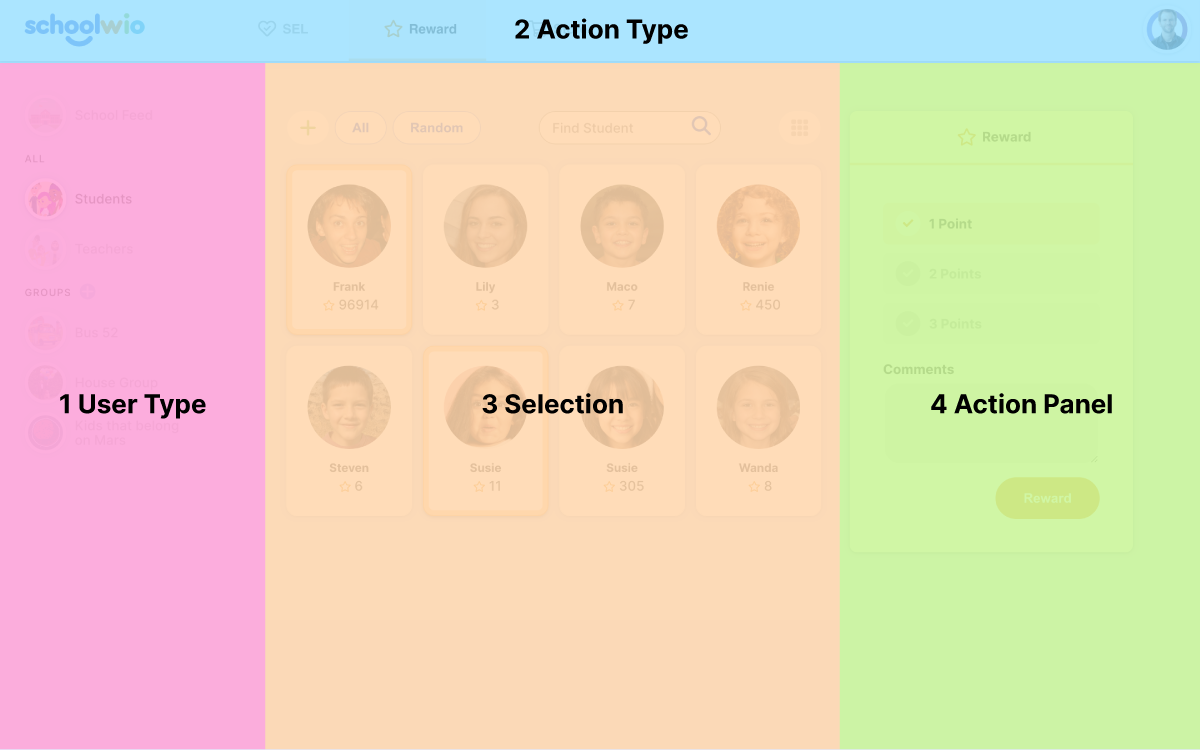1200x750 pixels.
Task: Open Teachers in the sidebar
Action: tap(103, 249)
